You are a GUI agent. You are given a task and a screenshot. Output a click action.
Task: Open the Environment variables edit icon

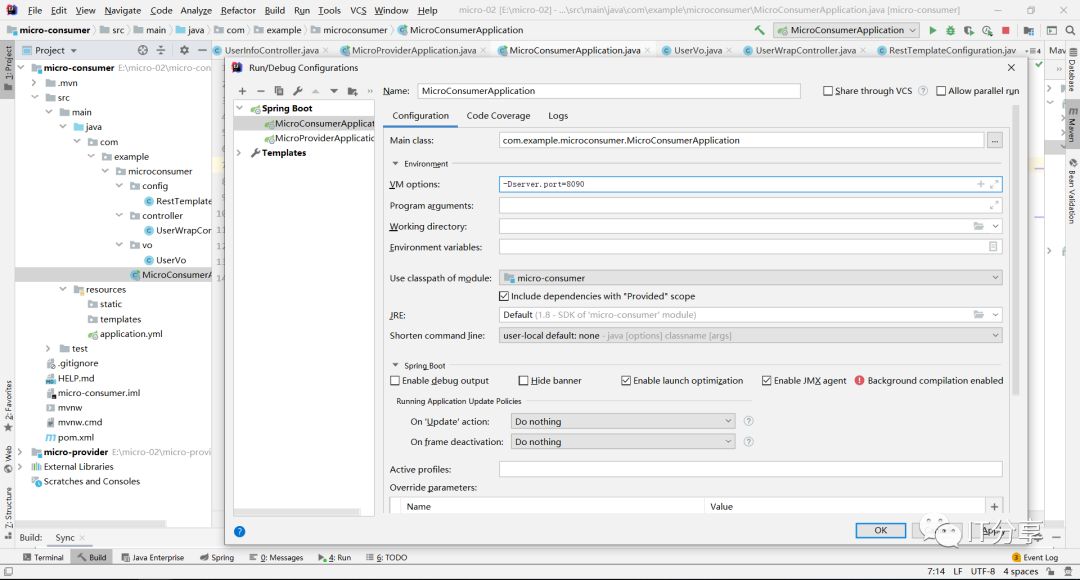pyautogui.click(x=993, y=247)
